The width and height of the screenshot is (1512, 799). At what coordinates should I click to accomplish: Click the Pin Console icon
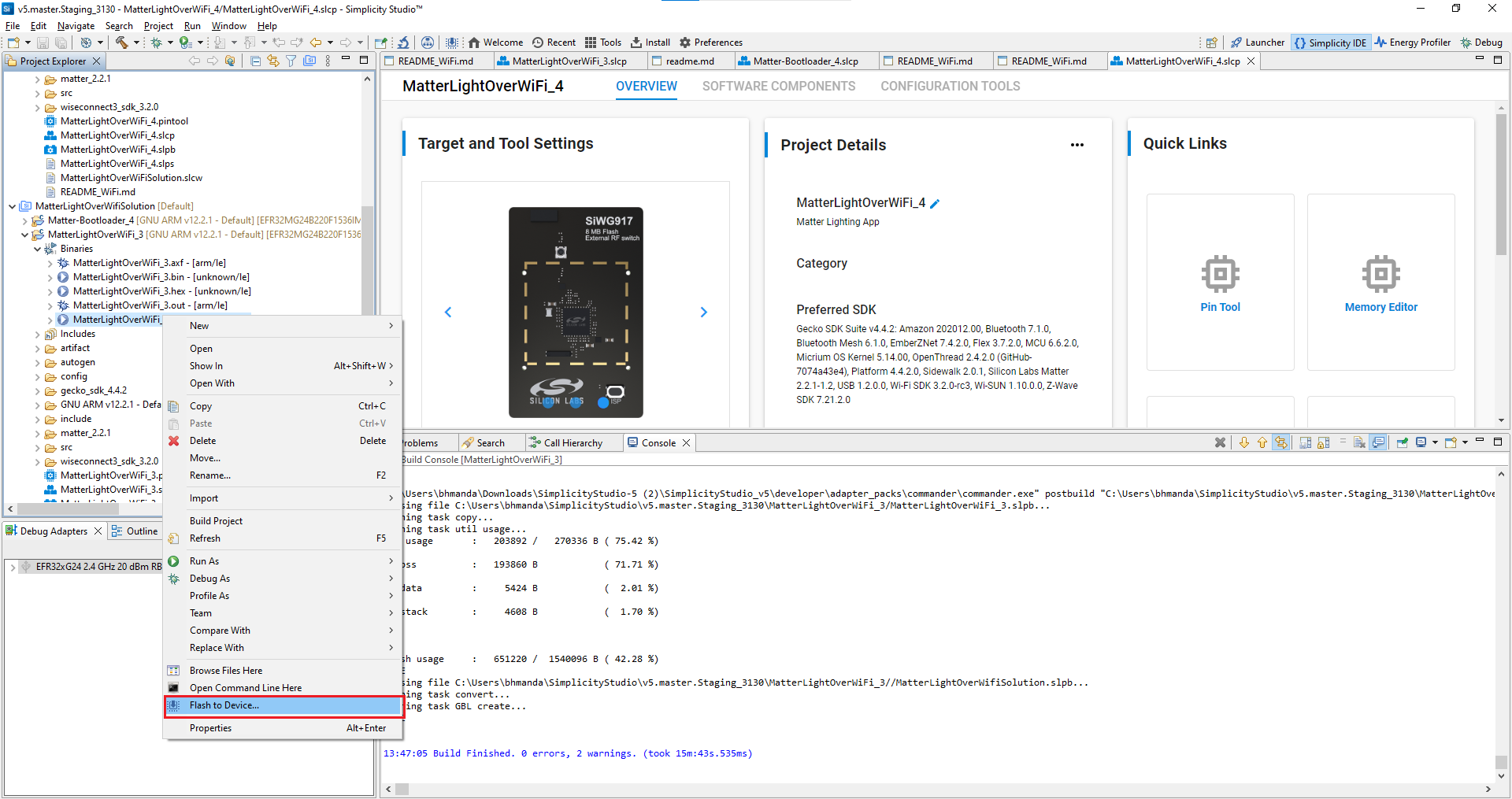click(x=1403, y=443)
